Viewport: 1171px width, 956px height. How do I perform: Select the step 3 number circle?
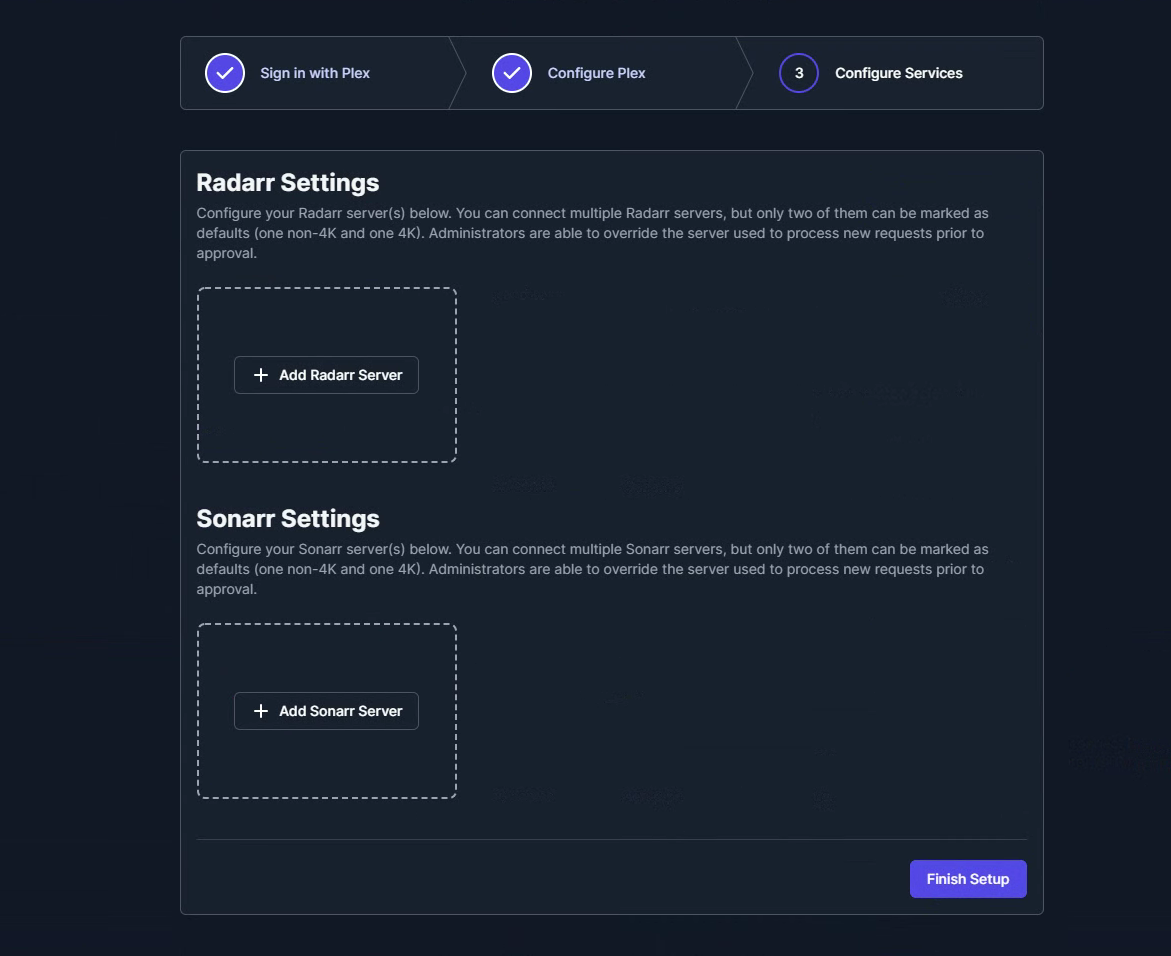click(798, 73)
